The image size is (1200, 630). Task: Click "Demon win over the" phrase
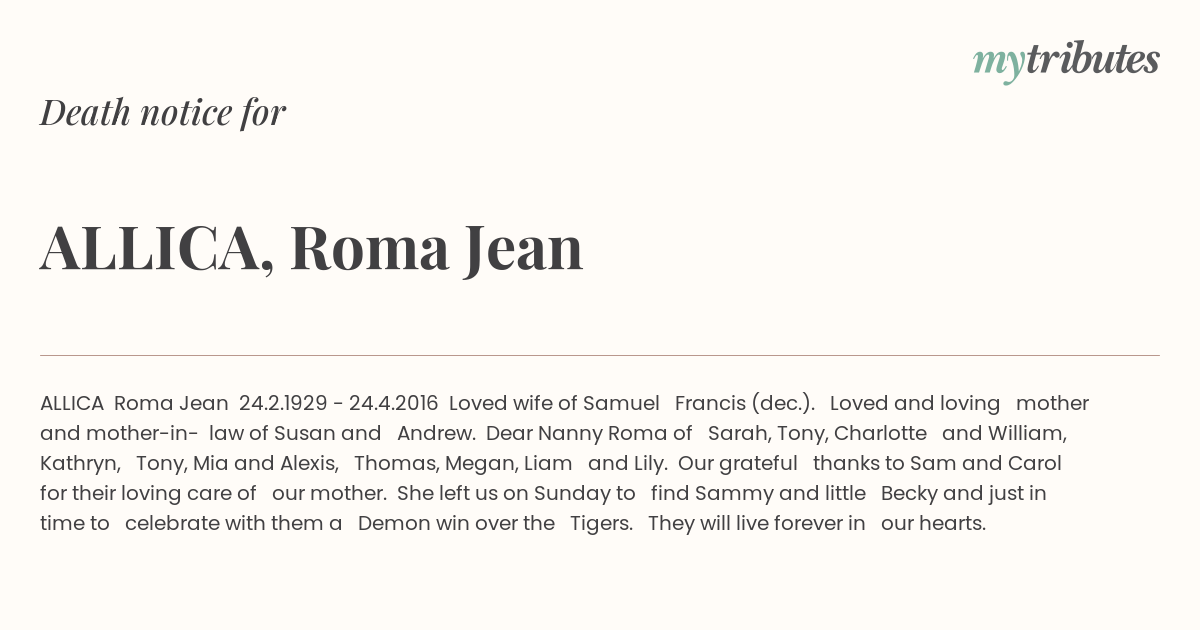[x=456, y=523]
